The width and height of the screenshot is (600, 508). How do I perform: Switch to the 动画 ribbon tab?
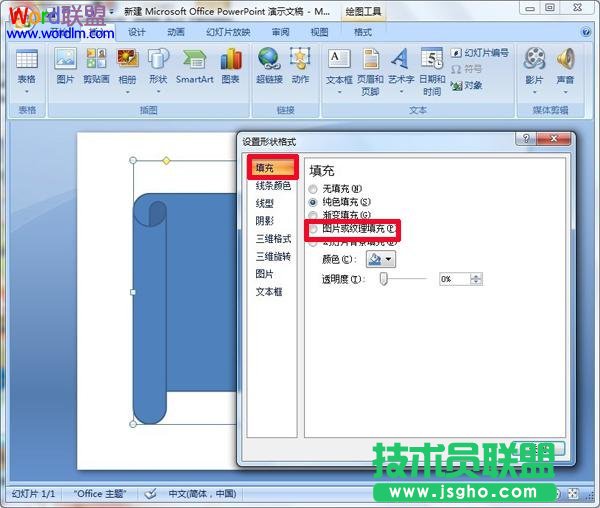(176, 32)
